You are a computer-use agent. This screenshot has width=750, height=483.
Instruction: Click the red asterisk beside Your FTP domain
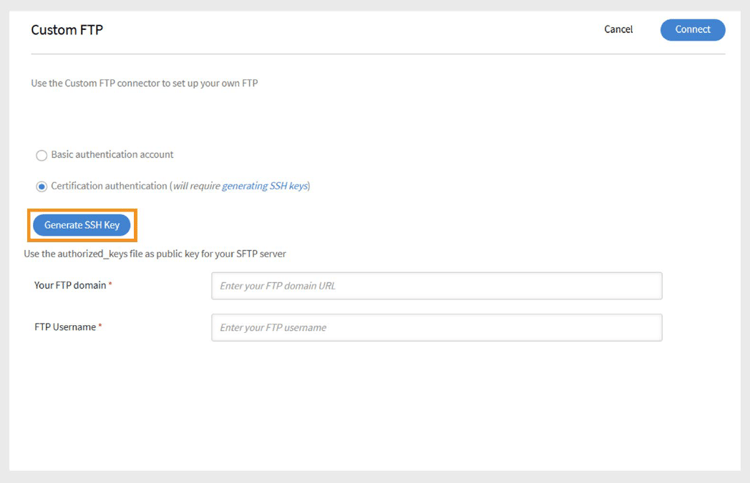[110, 284]
